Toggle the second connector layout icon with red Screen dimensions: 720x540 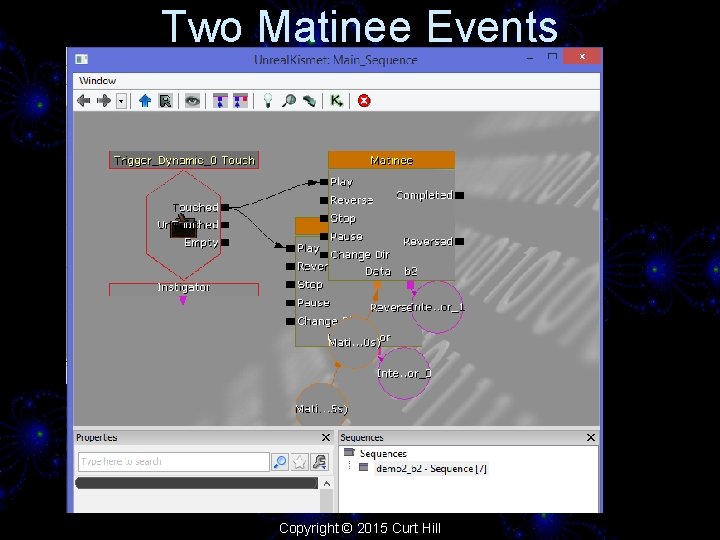coord(240,101)
